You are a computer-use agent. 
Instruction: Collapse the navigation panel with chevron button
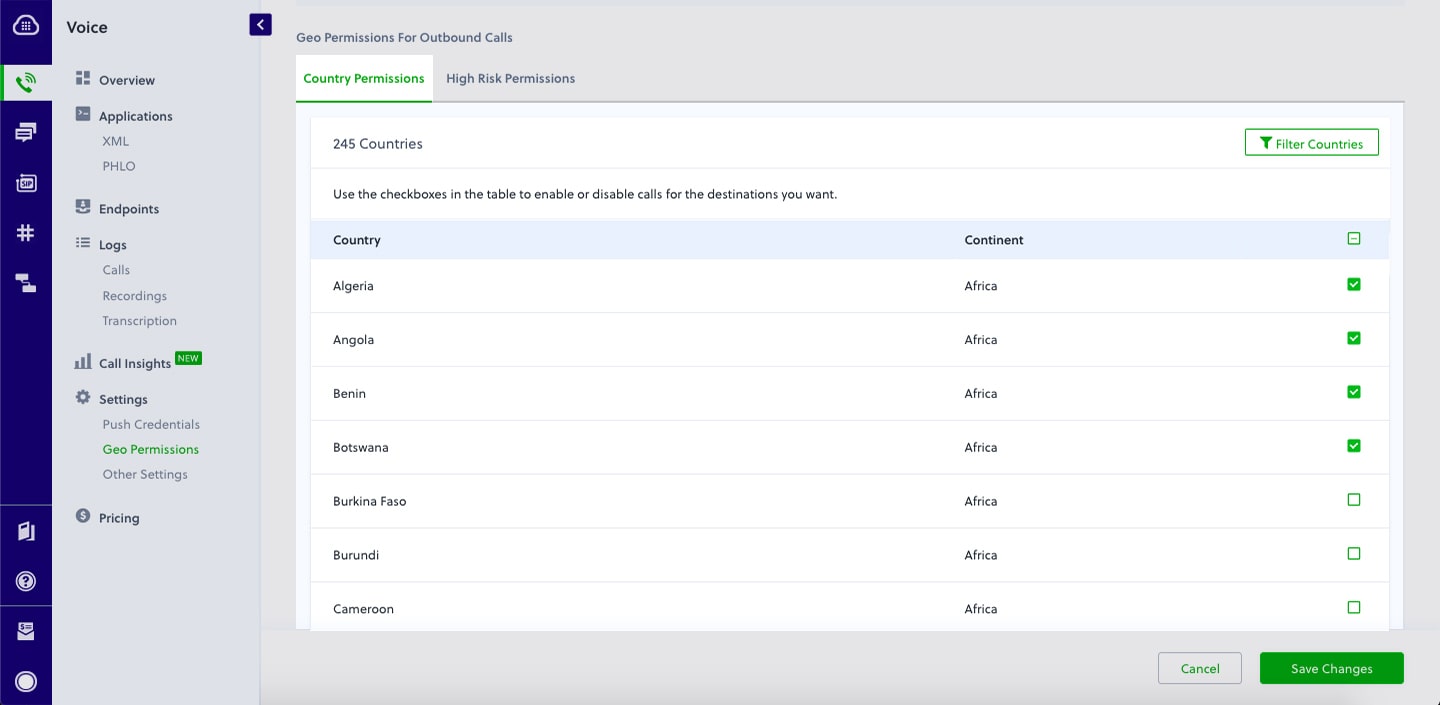[x=260, y=24]
